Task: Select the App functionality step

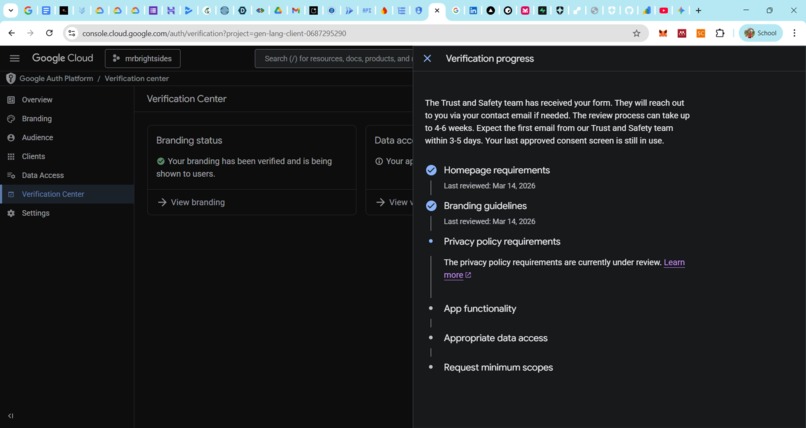Action: coord(480,309)
